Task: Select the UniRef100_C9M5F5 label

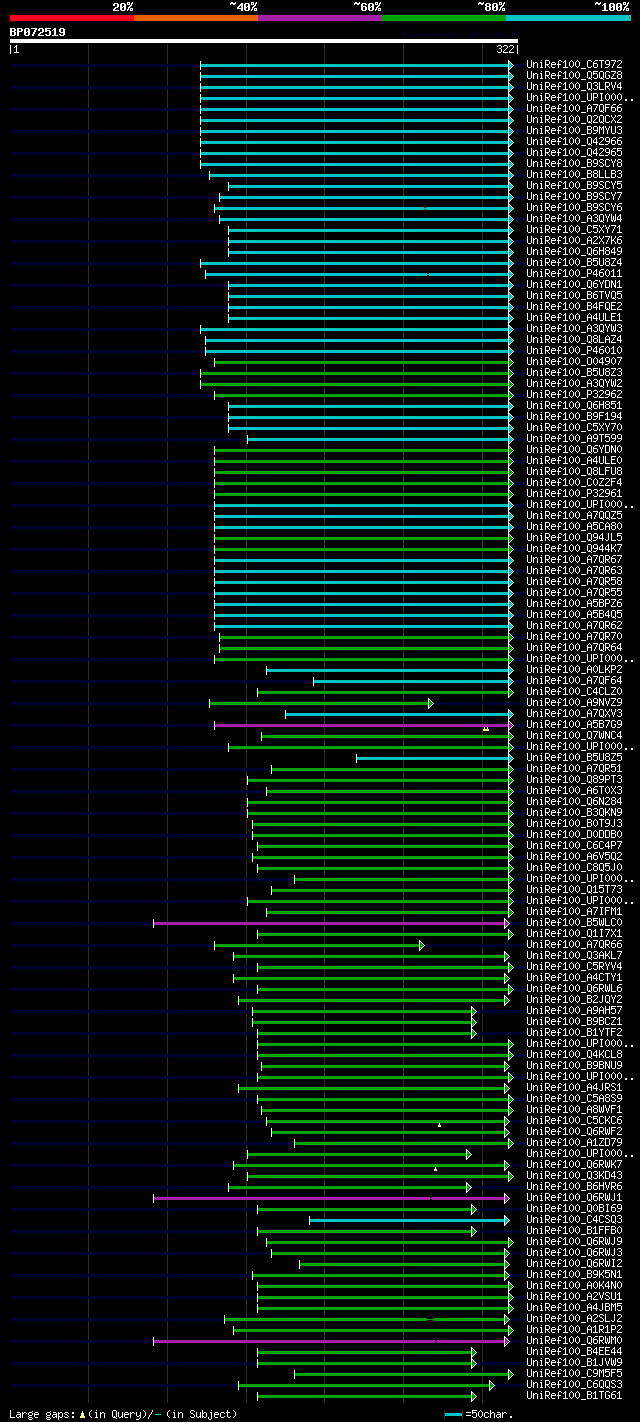Action: click(574, 1373)
